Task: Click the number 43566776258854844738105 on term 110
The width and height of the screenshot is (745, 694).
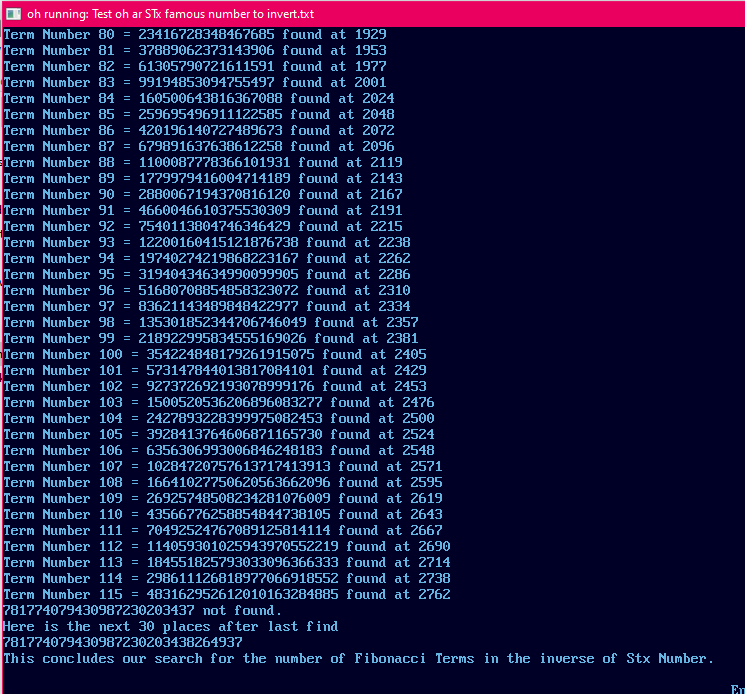Action: (239, 514)
